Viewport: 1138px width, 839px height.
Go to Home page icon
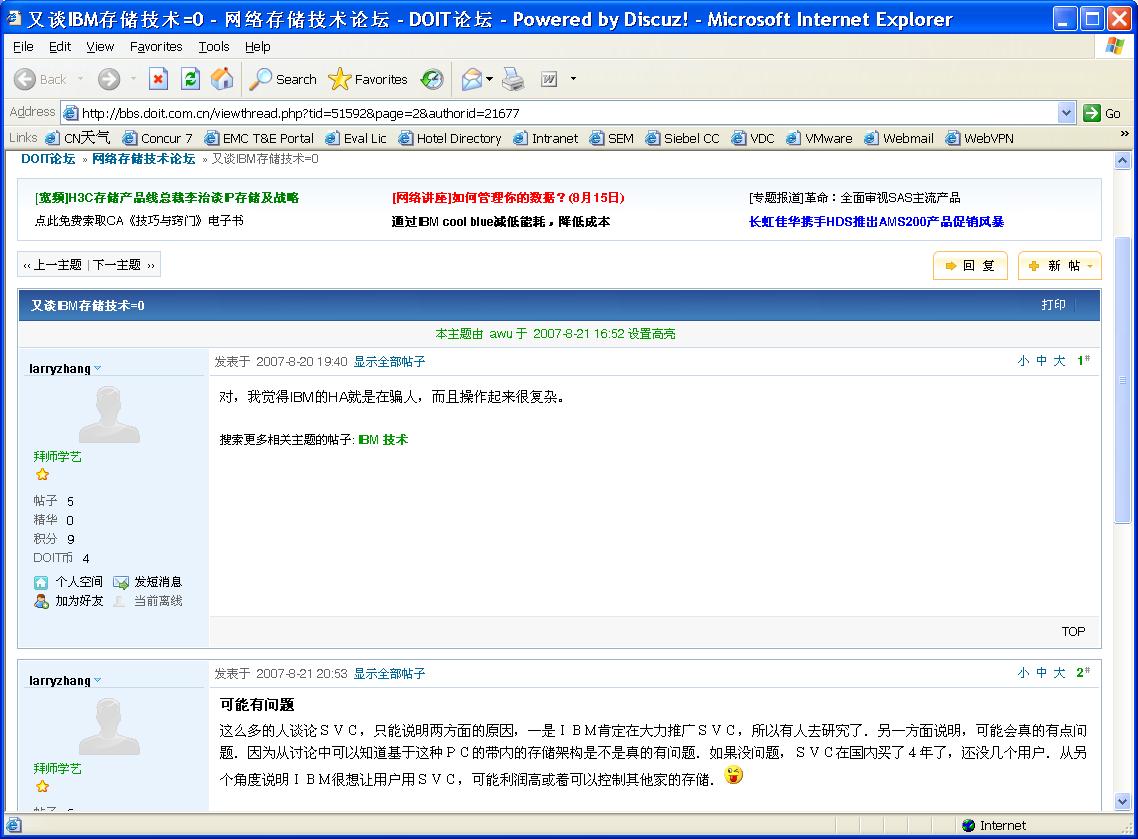tap(222, 79)
